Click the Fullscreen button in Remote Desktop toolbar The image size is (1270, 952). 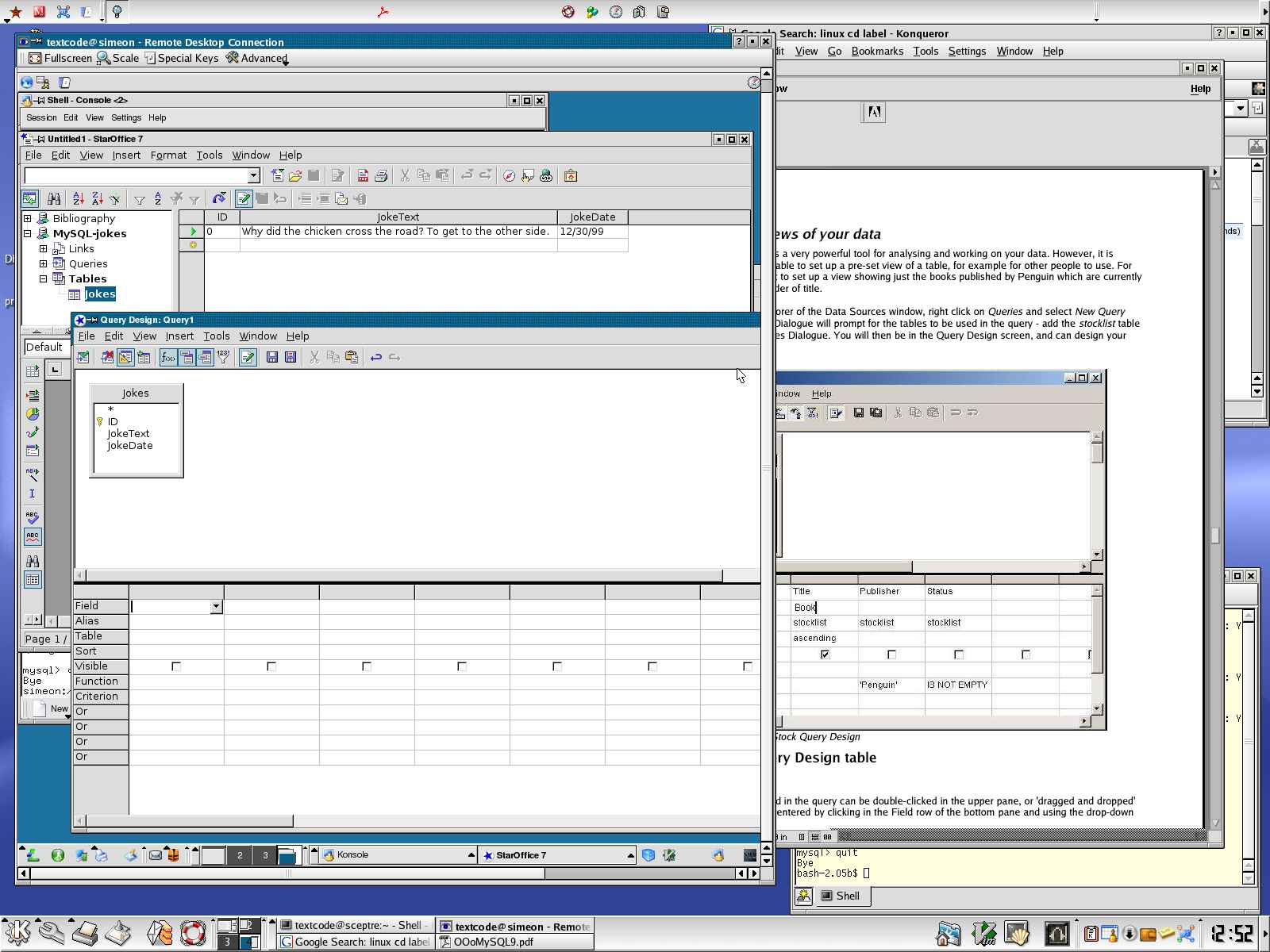click(x=60, y=58)
